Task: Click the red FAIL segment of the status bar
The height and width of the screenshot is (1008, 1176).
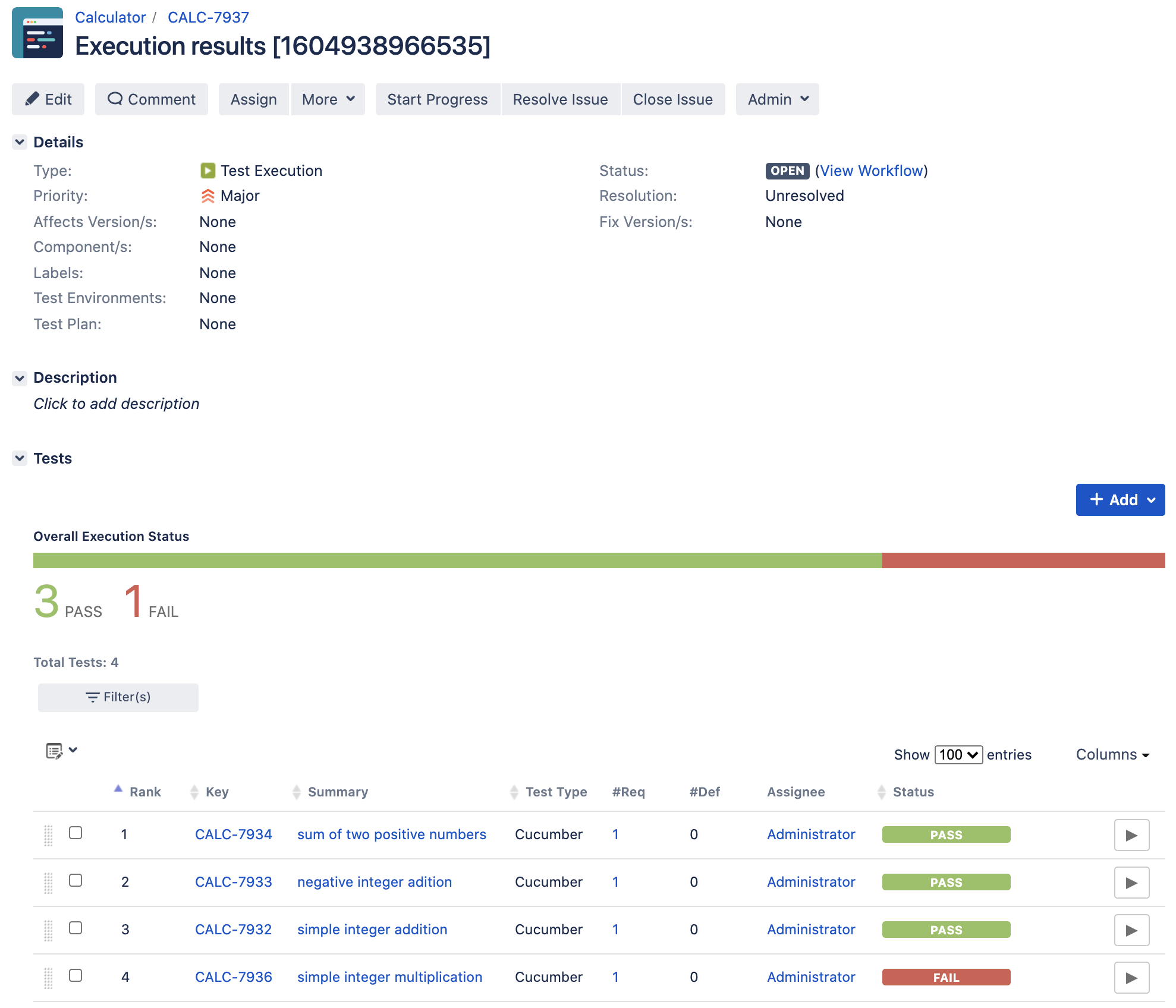Action: [1024, 560]
